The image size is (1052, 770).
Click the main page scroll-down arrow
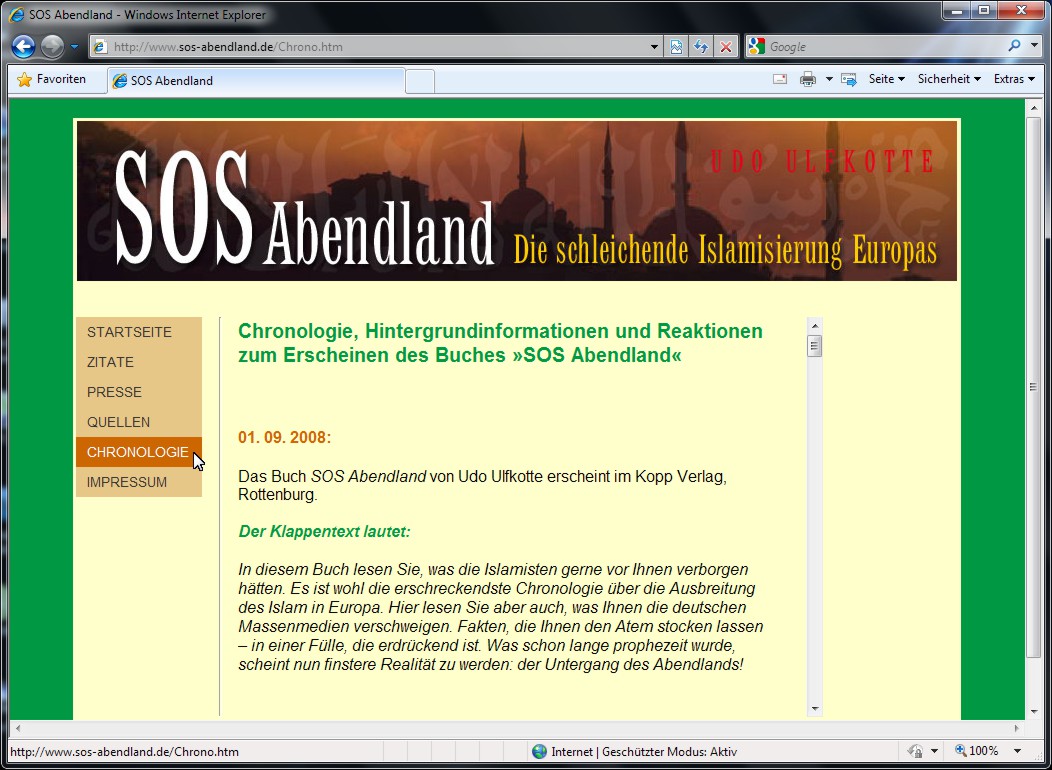tap(1034, 712)
